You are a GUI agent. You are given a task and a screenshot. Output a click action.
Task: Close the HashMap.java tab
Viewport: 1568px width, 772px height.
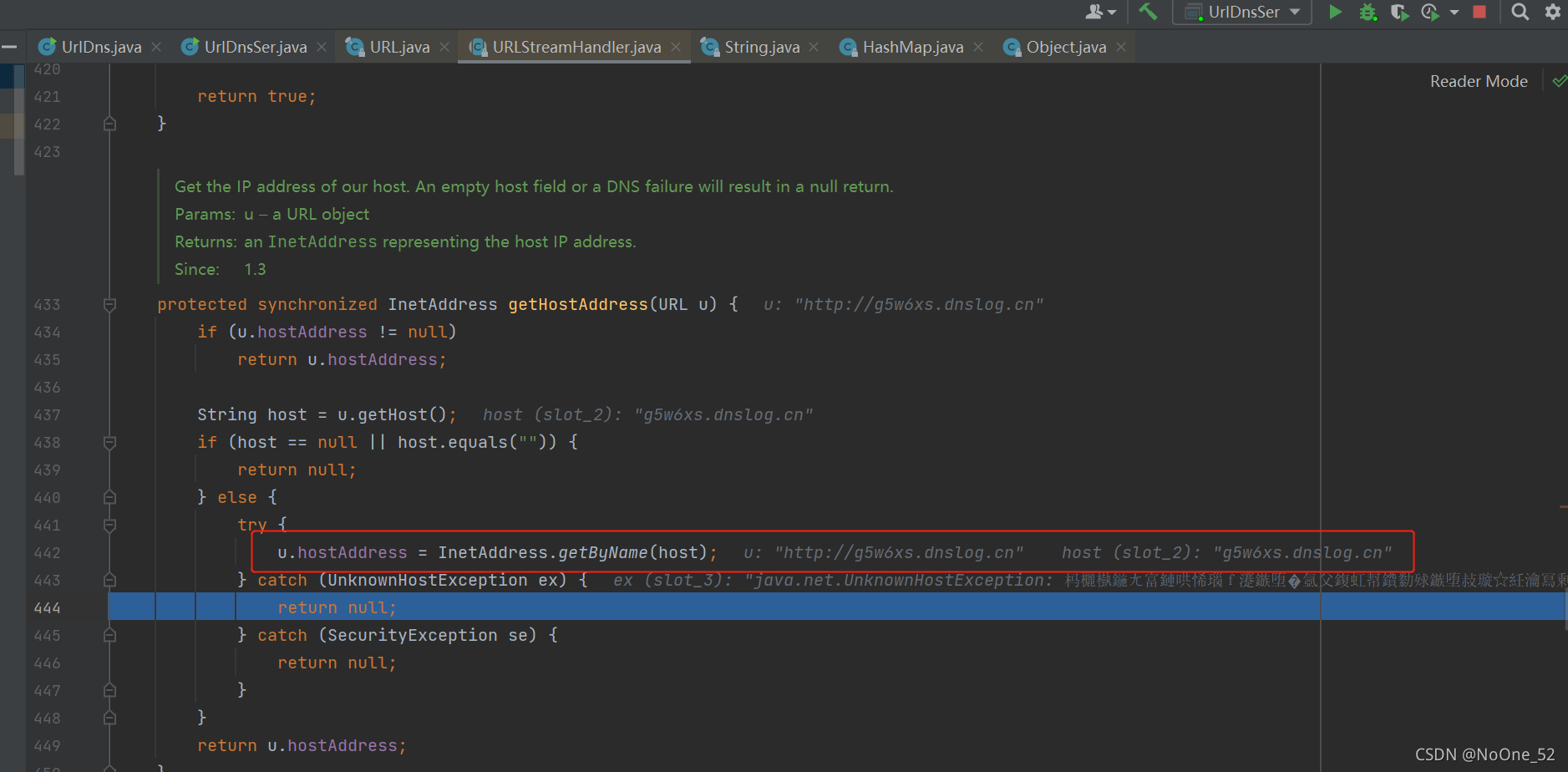978,47
